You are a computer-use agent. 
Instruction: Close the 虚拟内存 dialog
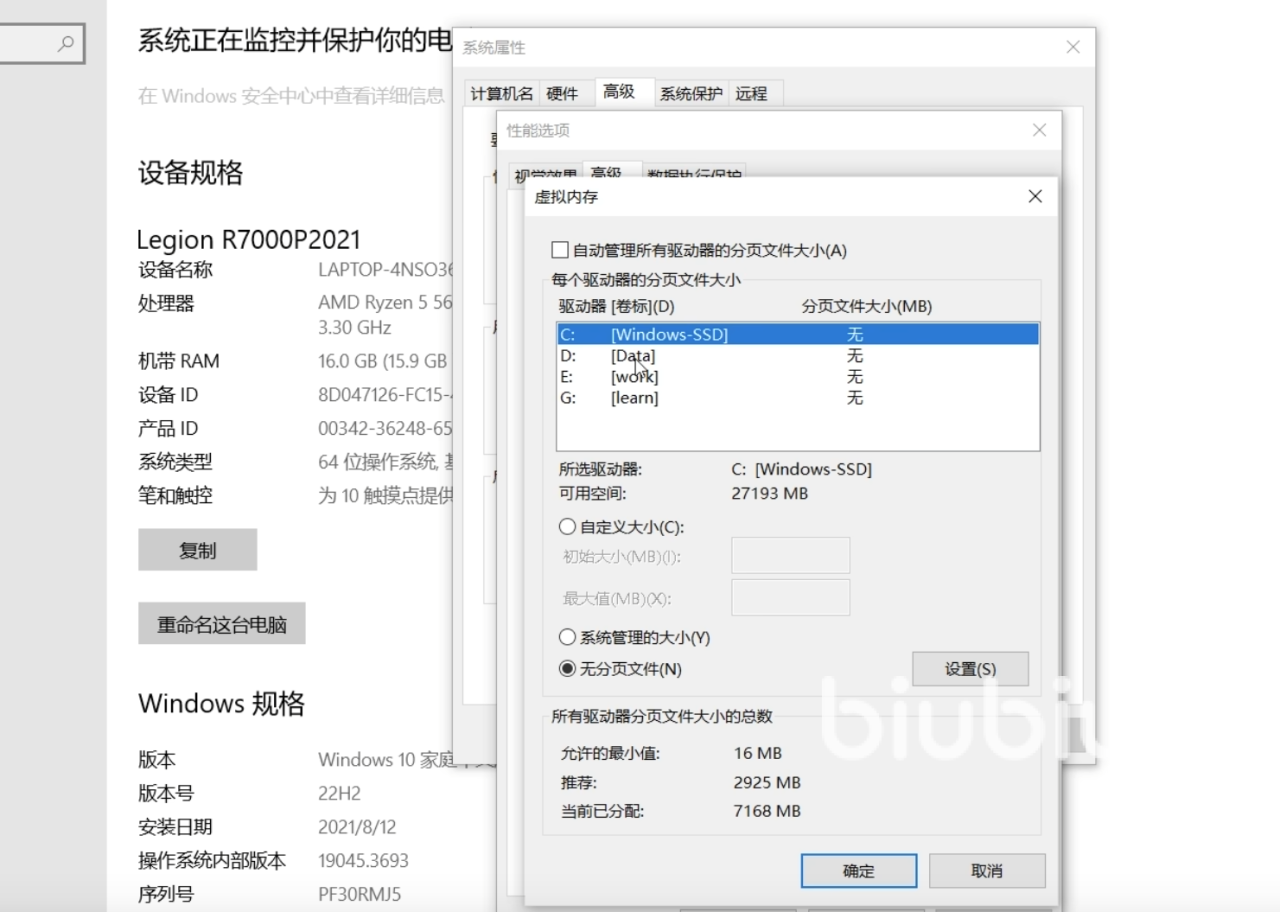point(1035,197)
